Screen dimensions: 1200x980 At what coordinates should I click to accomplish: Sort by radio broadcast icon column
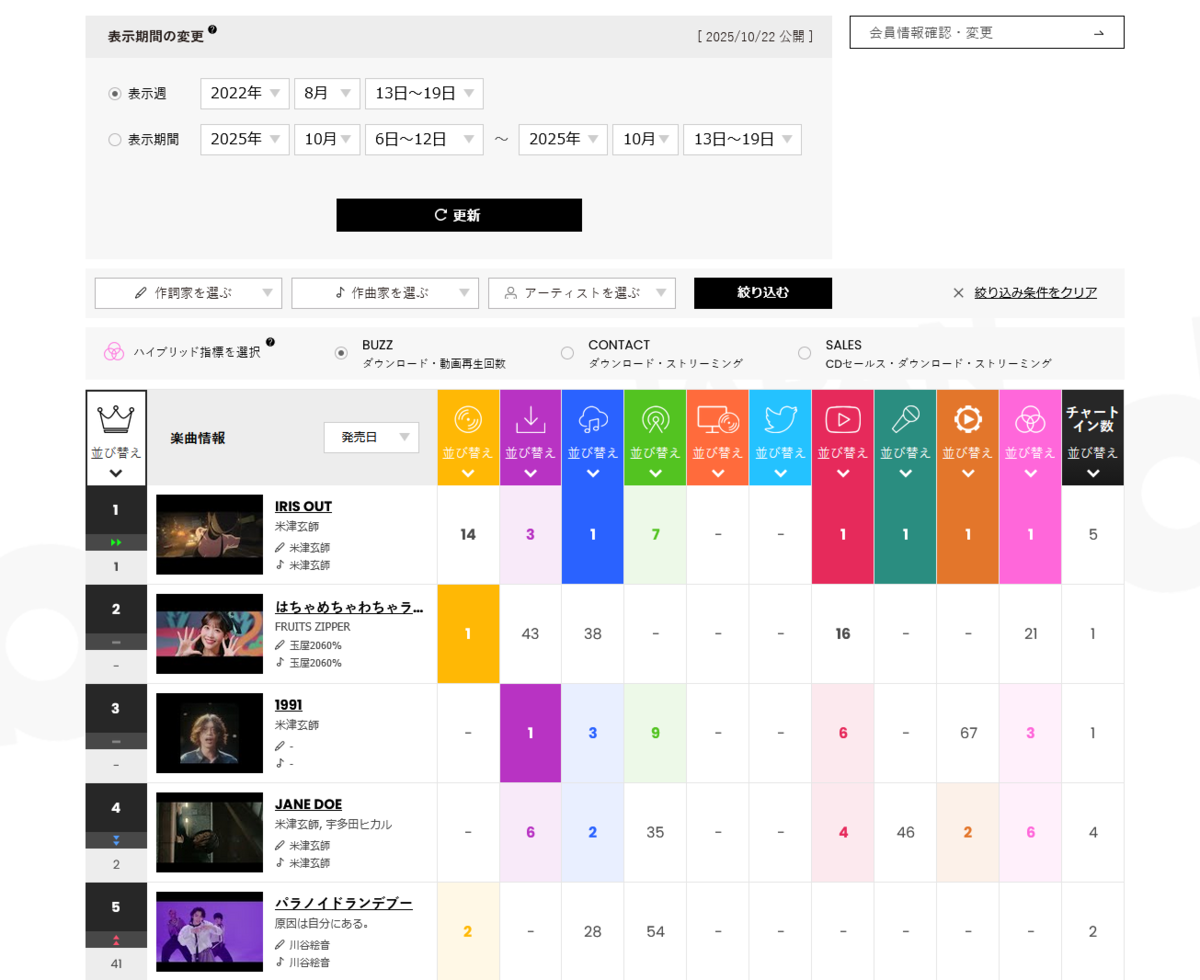655,438
